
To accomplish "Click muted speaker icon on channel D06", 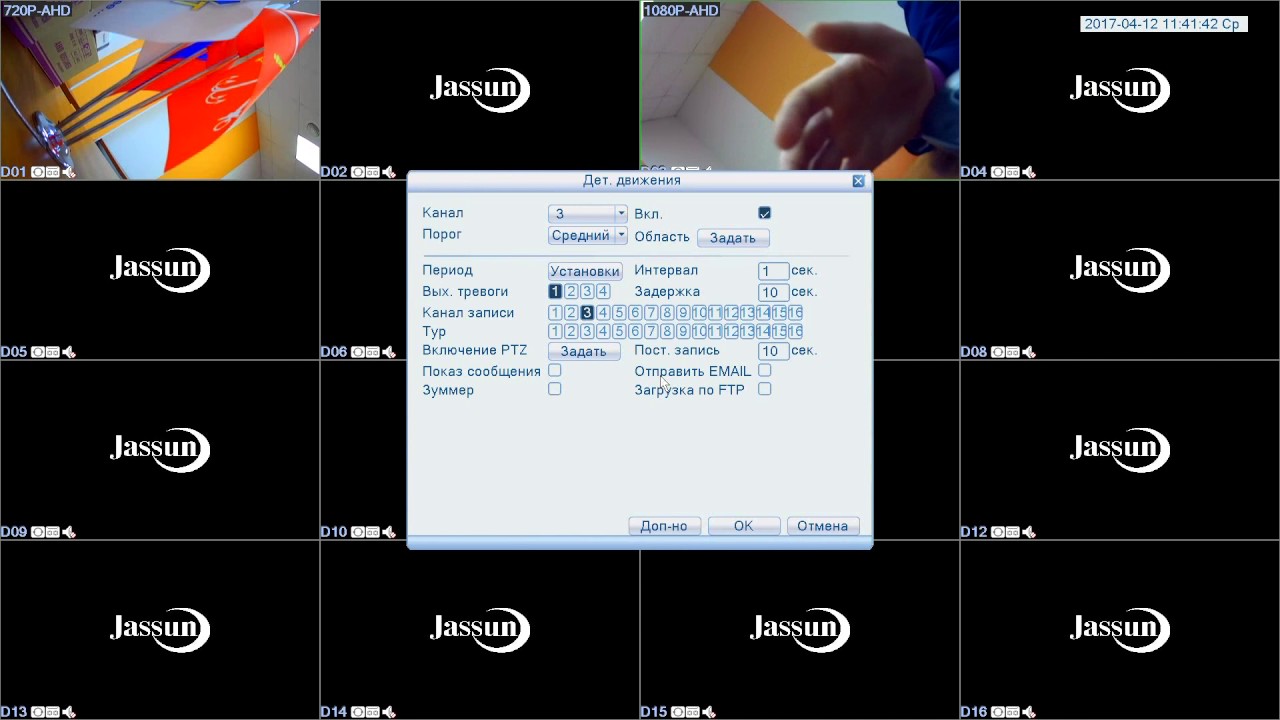I will 389,352.
